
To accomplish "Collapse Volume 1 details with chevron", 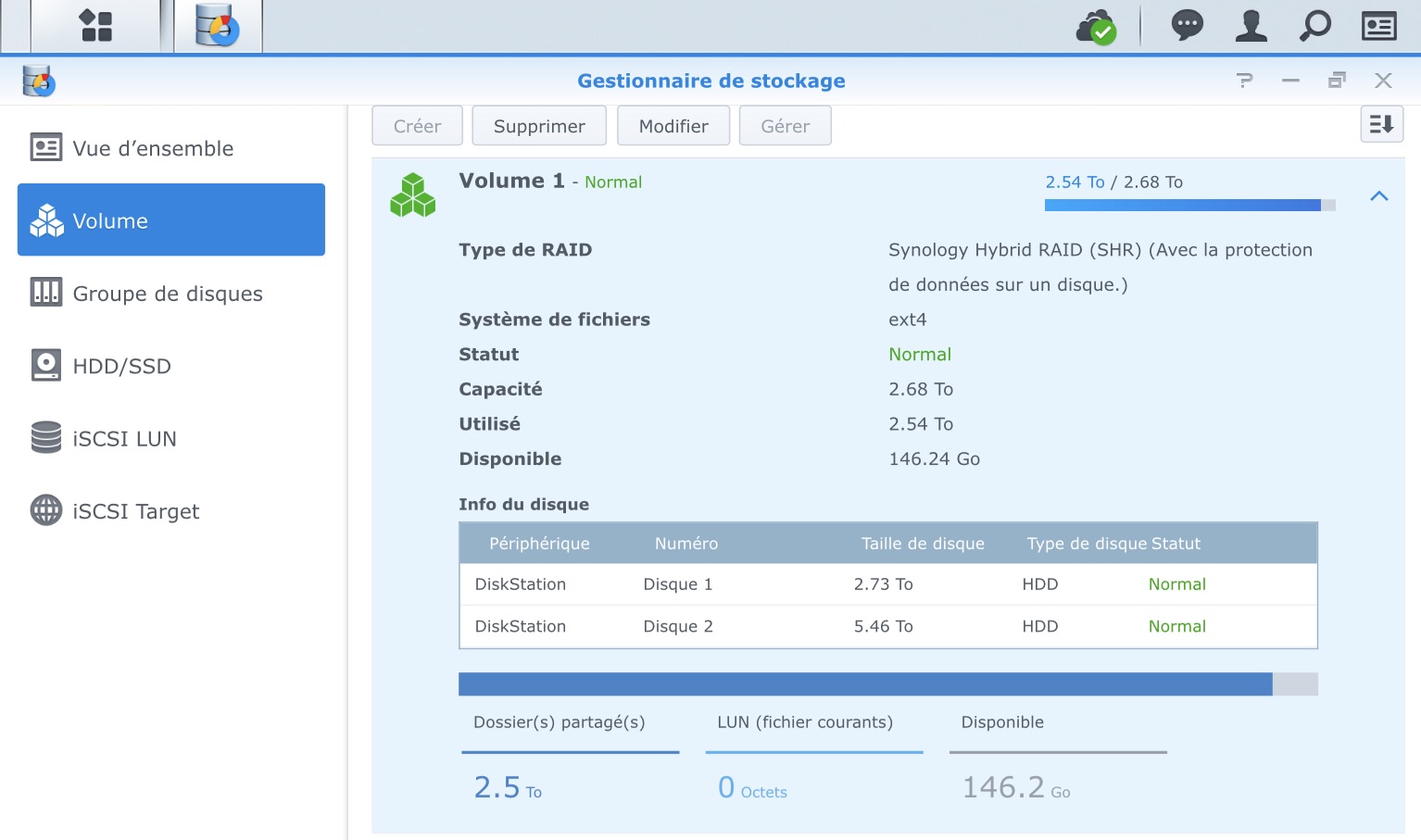I will click(x=1379, y=195).
